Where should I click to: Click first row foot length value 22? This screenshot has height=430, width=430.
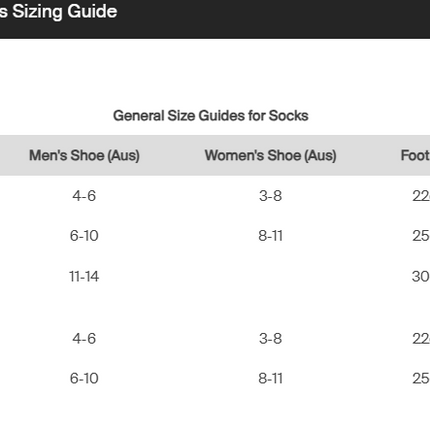coord(421,196)
